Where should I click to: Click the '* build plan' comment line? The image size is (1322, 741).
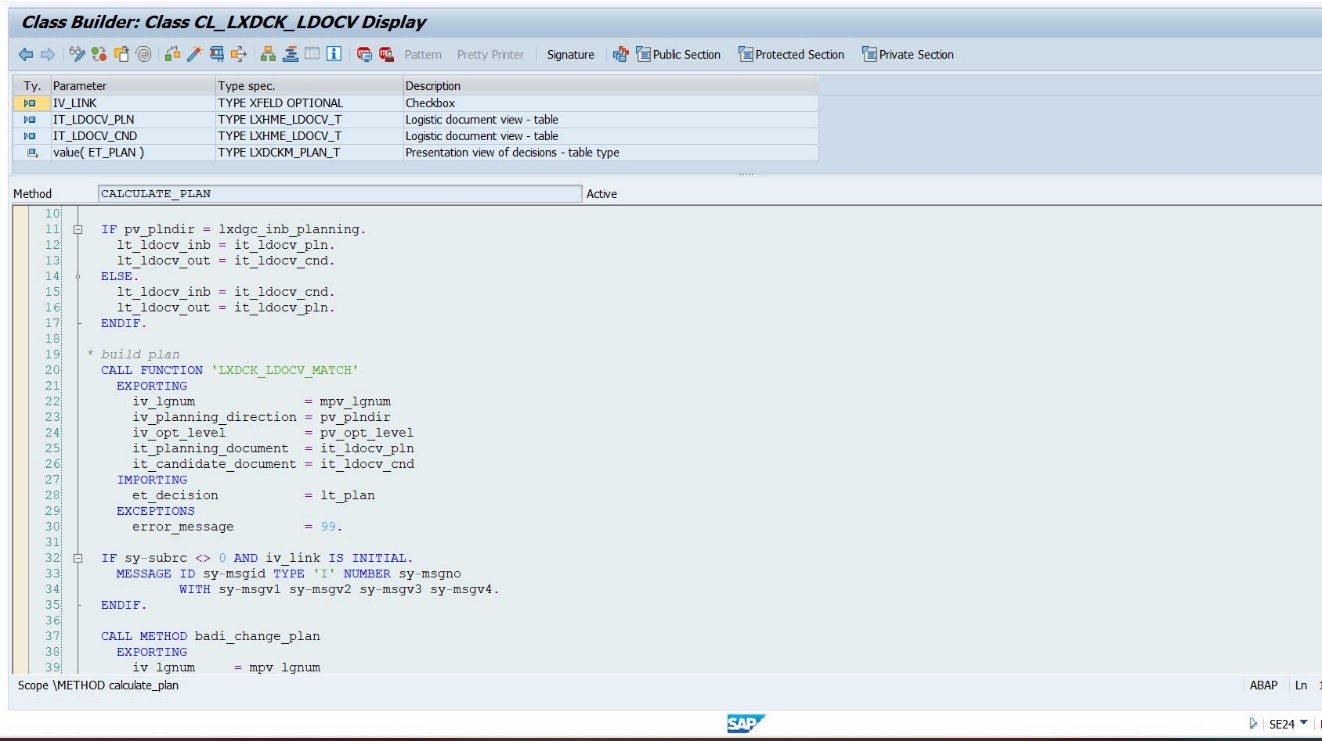tap(134, 354)
